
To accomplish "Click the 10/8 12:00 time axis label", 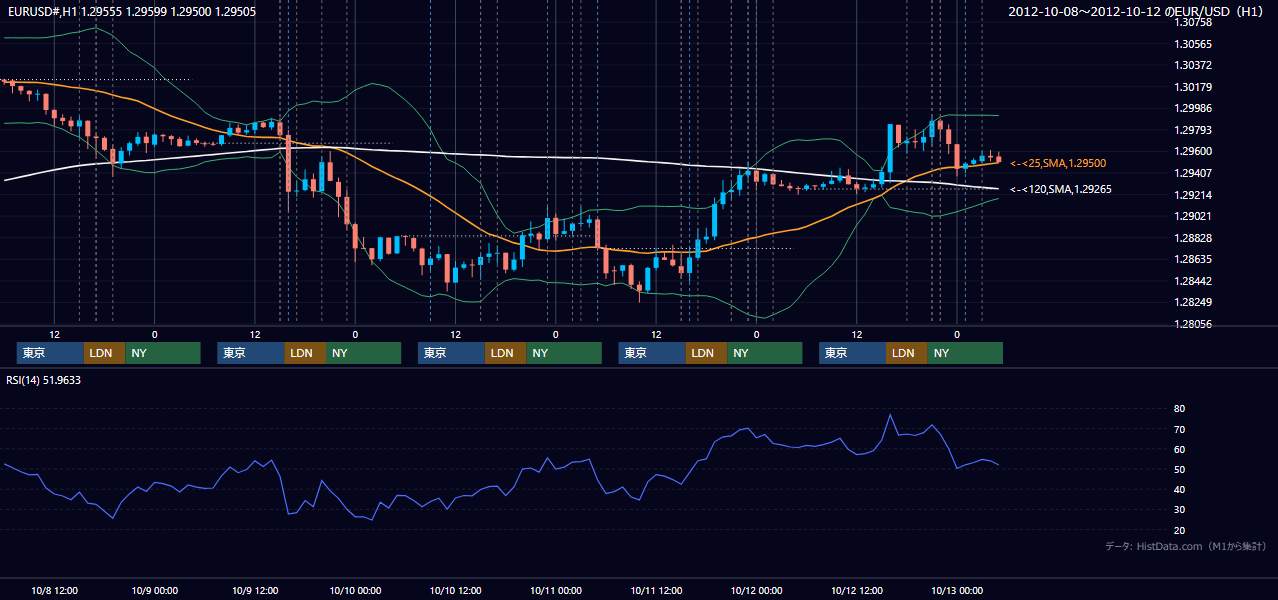I will pos(55,590).
